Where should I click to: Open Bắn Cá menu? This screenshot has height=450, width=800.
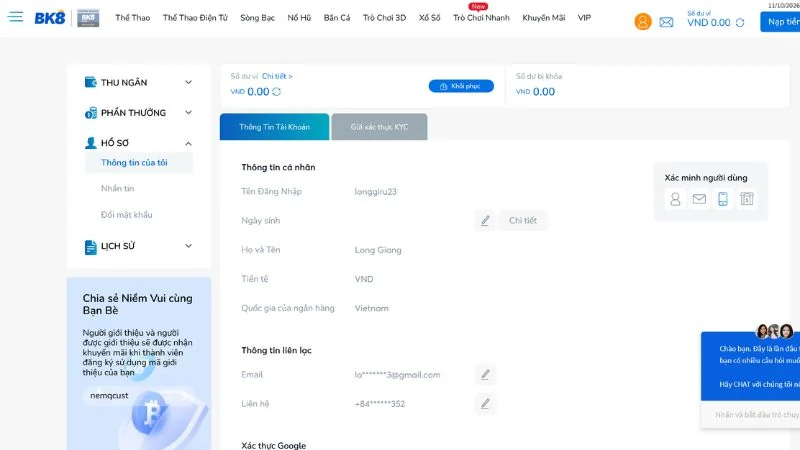[337, 18]
